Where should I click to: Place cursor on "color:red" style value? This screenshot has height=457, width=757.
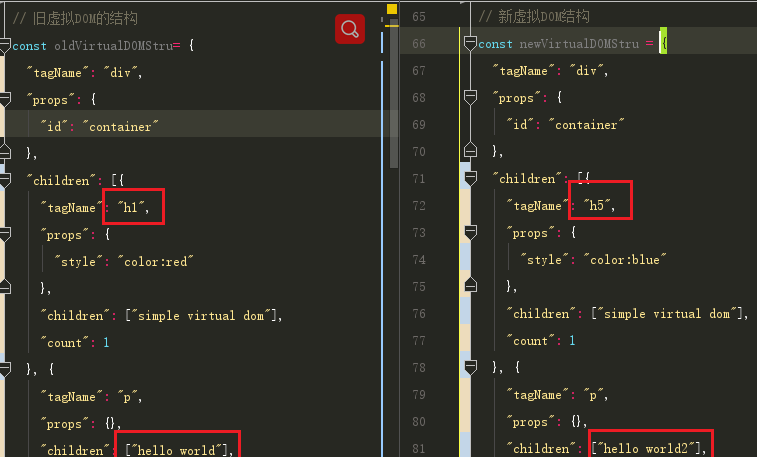153,261
